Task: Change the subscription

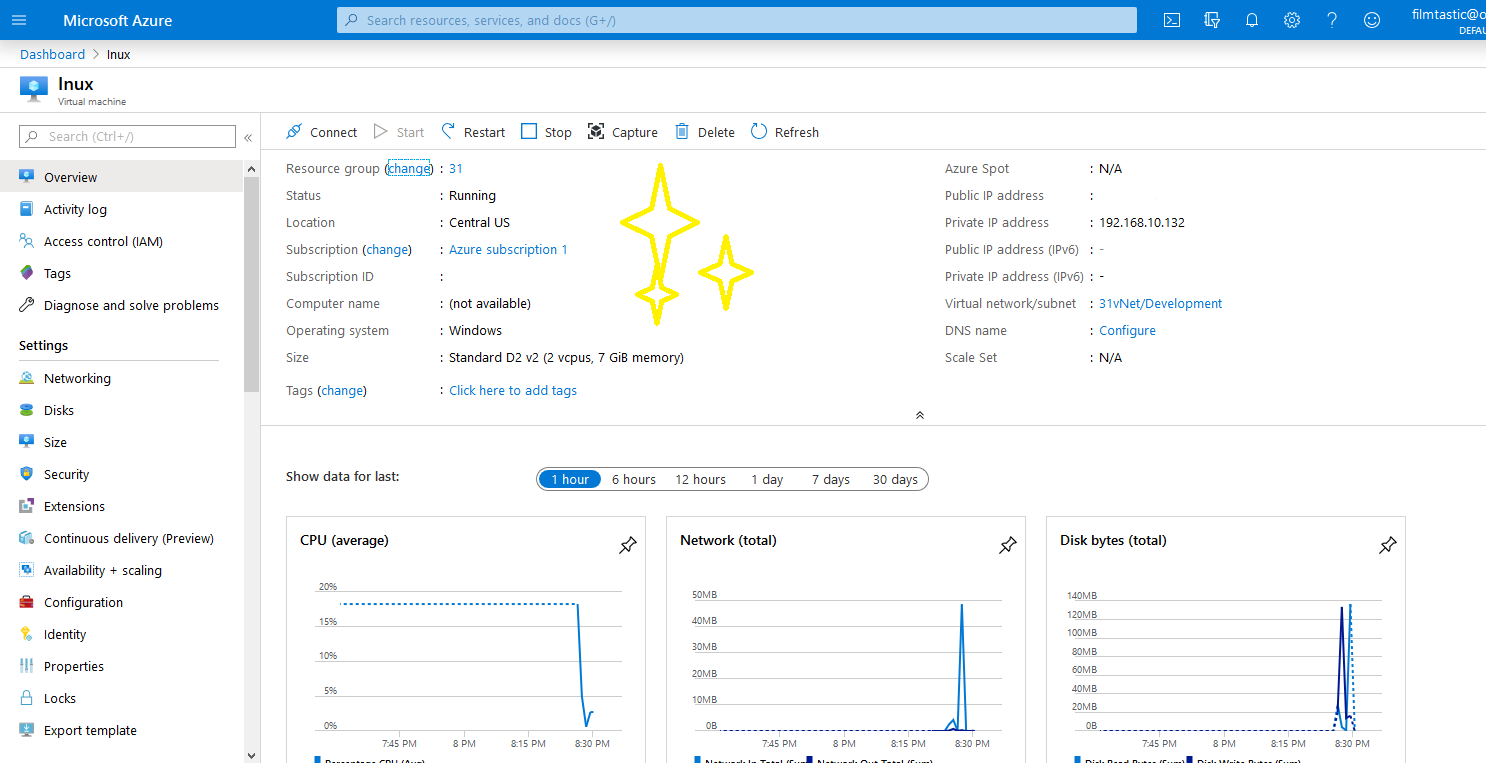Action: 388,249
